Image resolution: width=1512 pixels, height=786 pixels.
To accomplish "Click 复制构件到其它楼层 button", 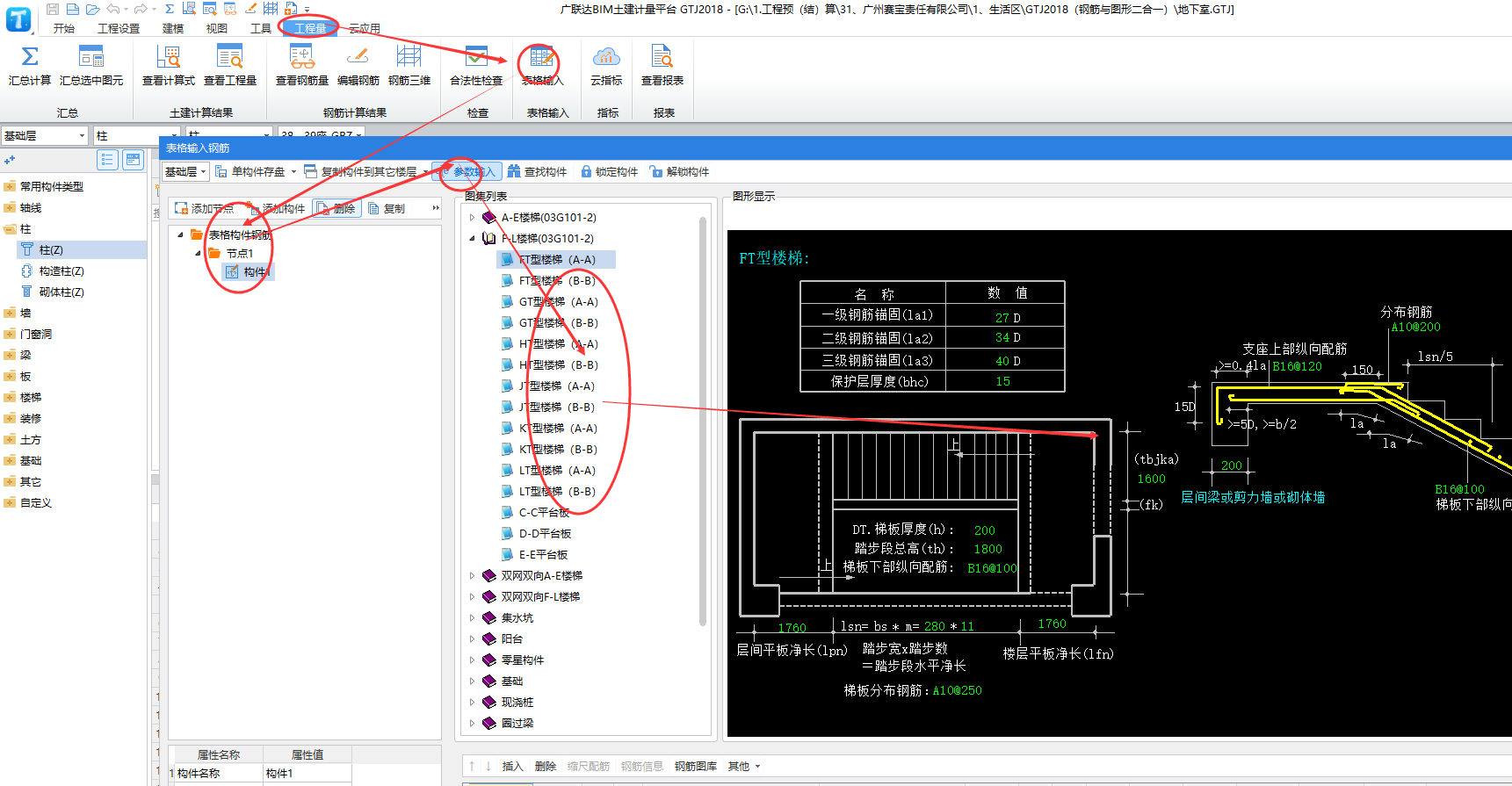I will 361,171.
